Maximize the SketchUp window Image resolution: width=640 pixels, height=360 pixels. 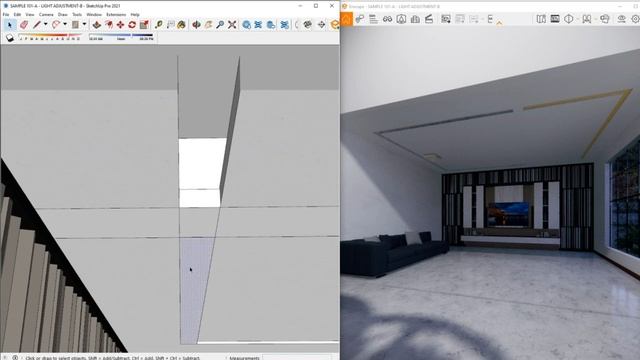pyautogui.click(x=316, y=6)
